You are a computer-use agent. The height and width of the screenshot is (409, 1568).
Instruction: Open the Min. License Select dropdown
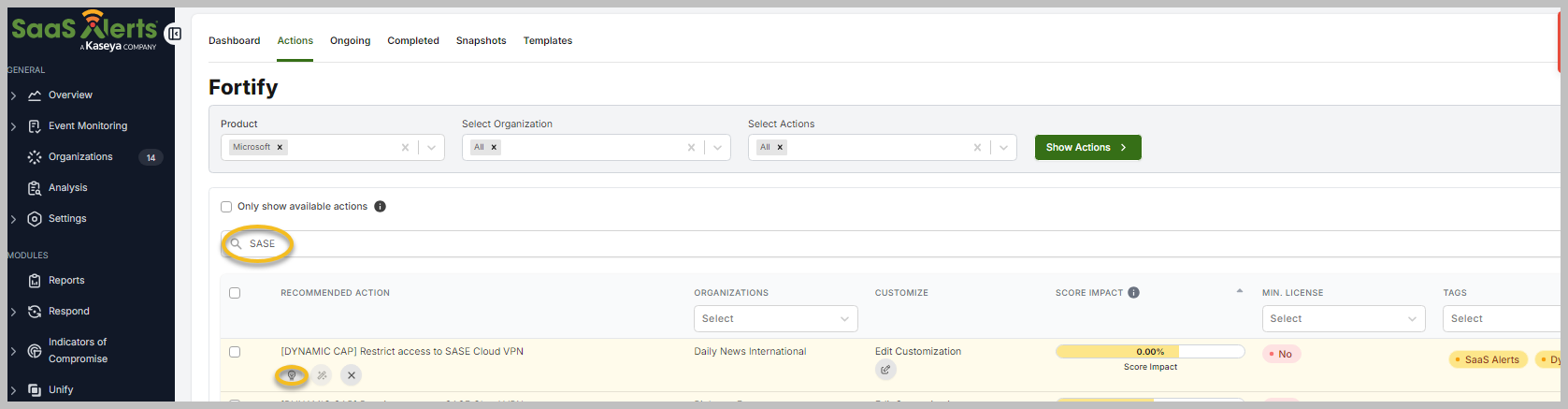click(1343, 319)
